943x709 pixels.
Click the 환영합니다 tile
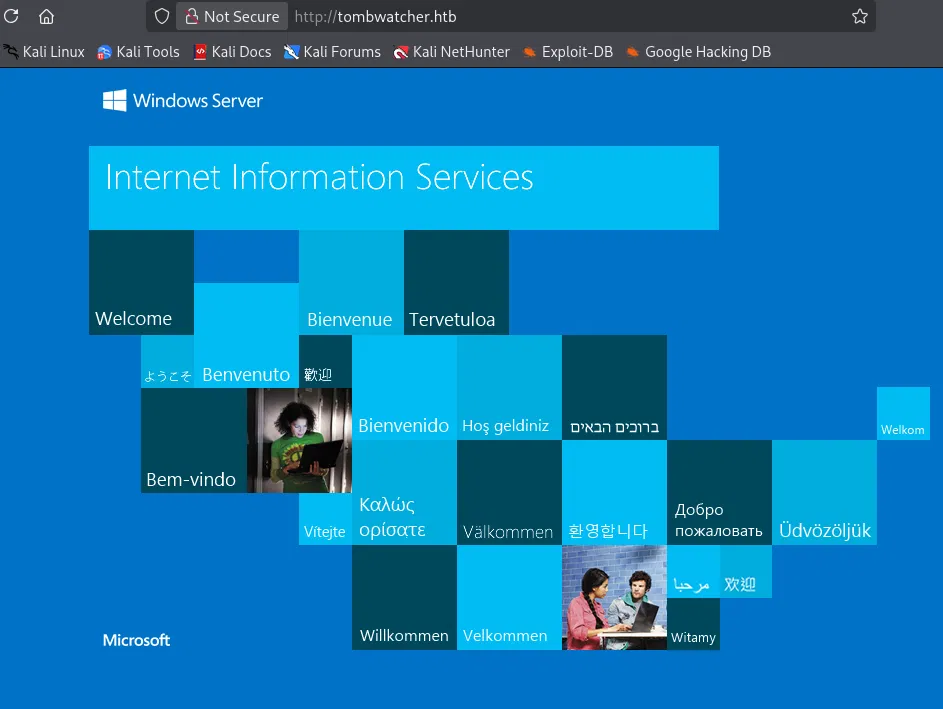tap(614, 493)
